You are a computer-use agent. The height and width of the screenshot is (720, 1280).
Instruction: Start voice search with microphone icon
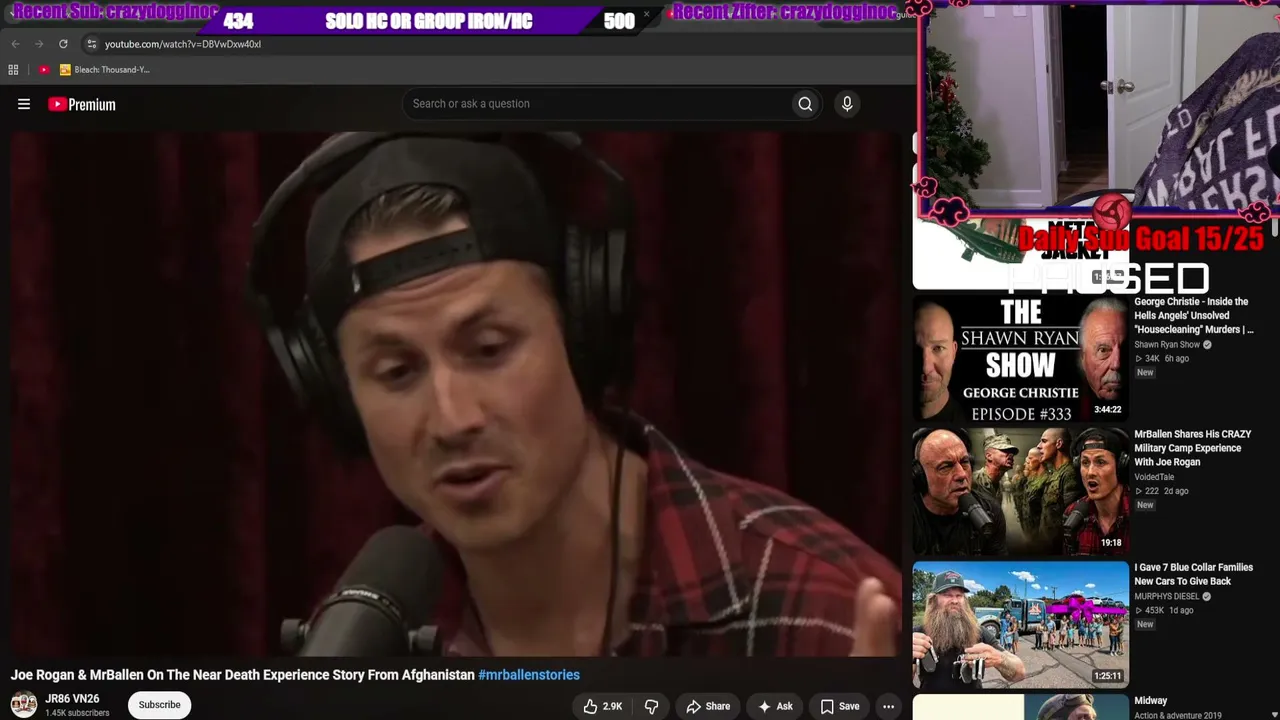(847, 104)
